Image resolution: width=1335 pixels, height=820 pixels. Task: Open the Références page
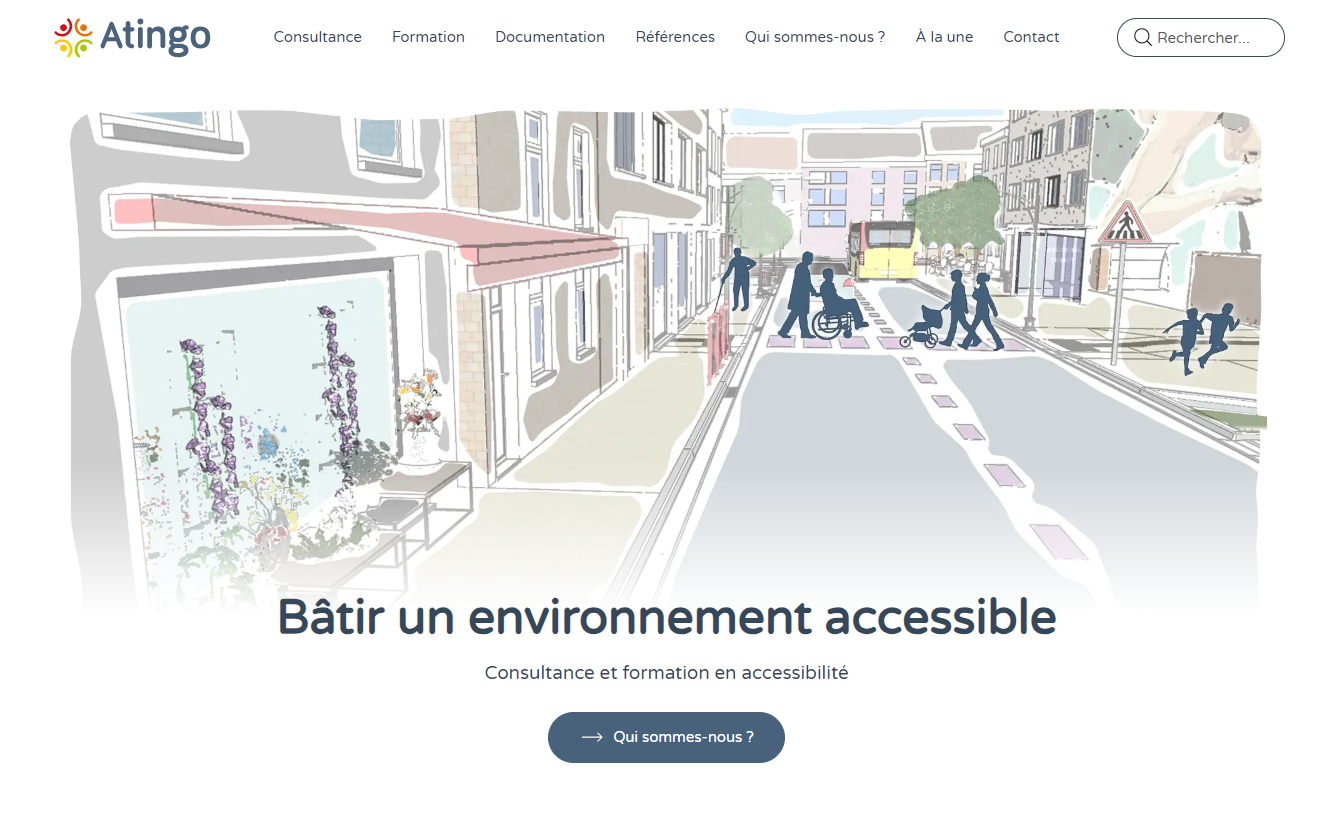tap(675, 37)
